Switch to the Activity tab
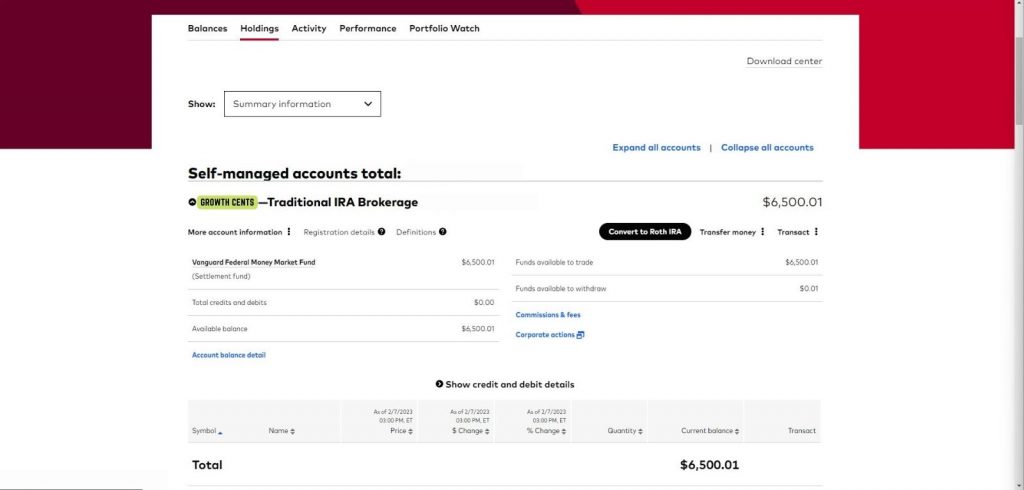The width and height of the screenshot is (1024, 490). pos(309,29)
